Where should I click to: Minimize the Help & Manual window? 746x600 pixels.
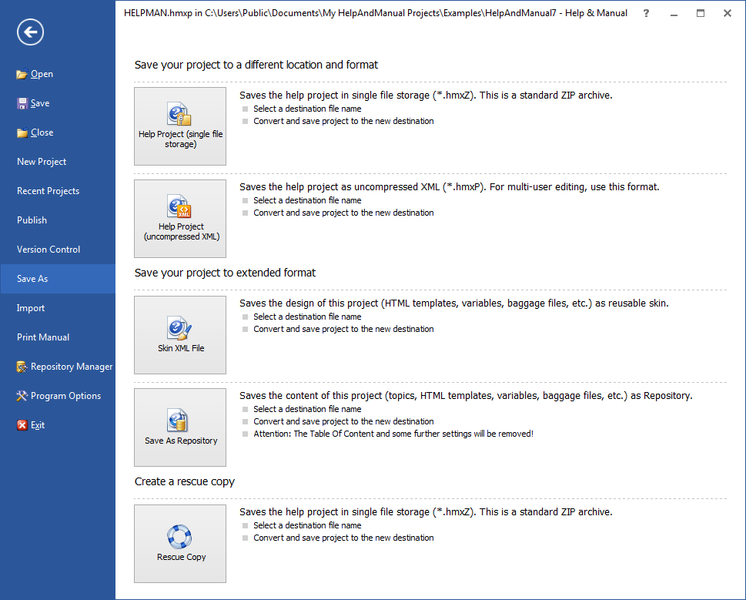tap(674, 13)
